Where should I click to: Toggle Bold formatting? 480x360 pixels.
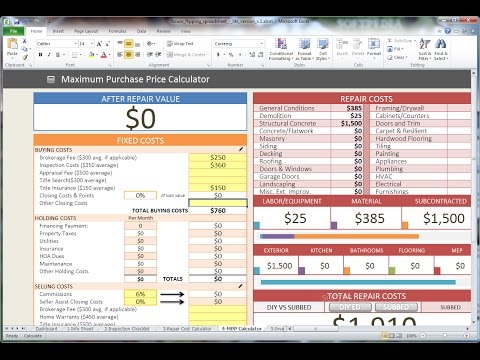[40, 54]
